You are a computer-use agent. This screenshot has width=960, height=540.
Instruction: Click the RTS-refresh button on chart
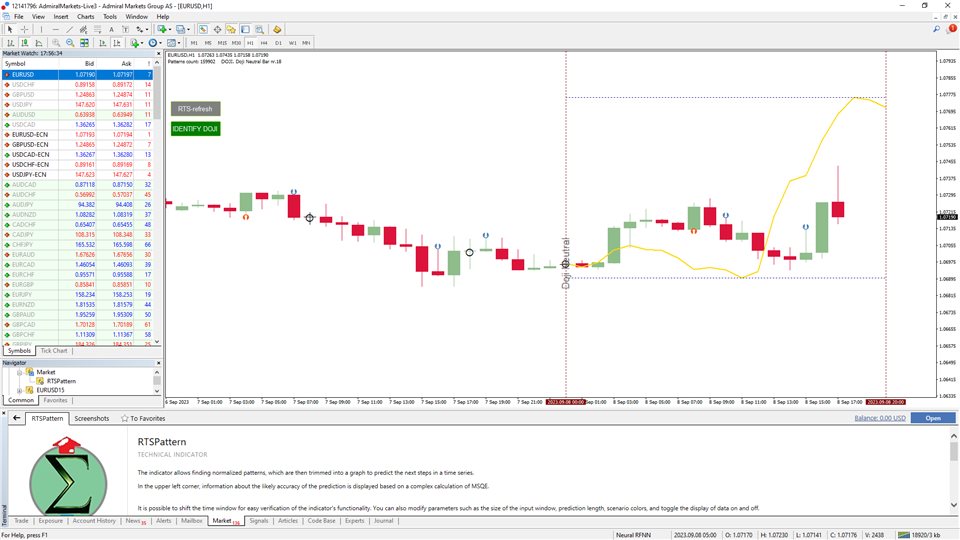[195, 109]
